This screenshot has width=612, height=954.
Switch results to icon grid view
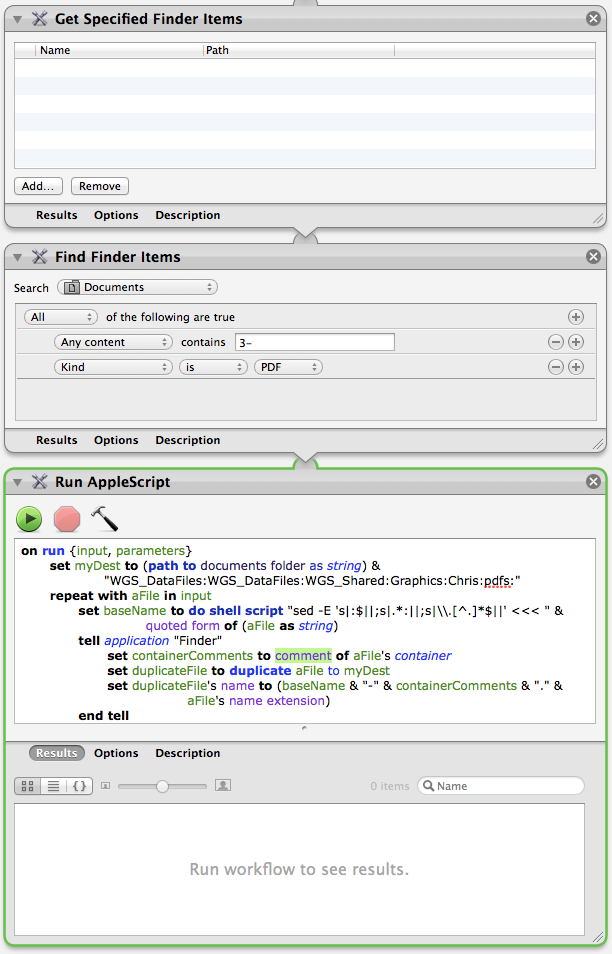pos(27,786)
